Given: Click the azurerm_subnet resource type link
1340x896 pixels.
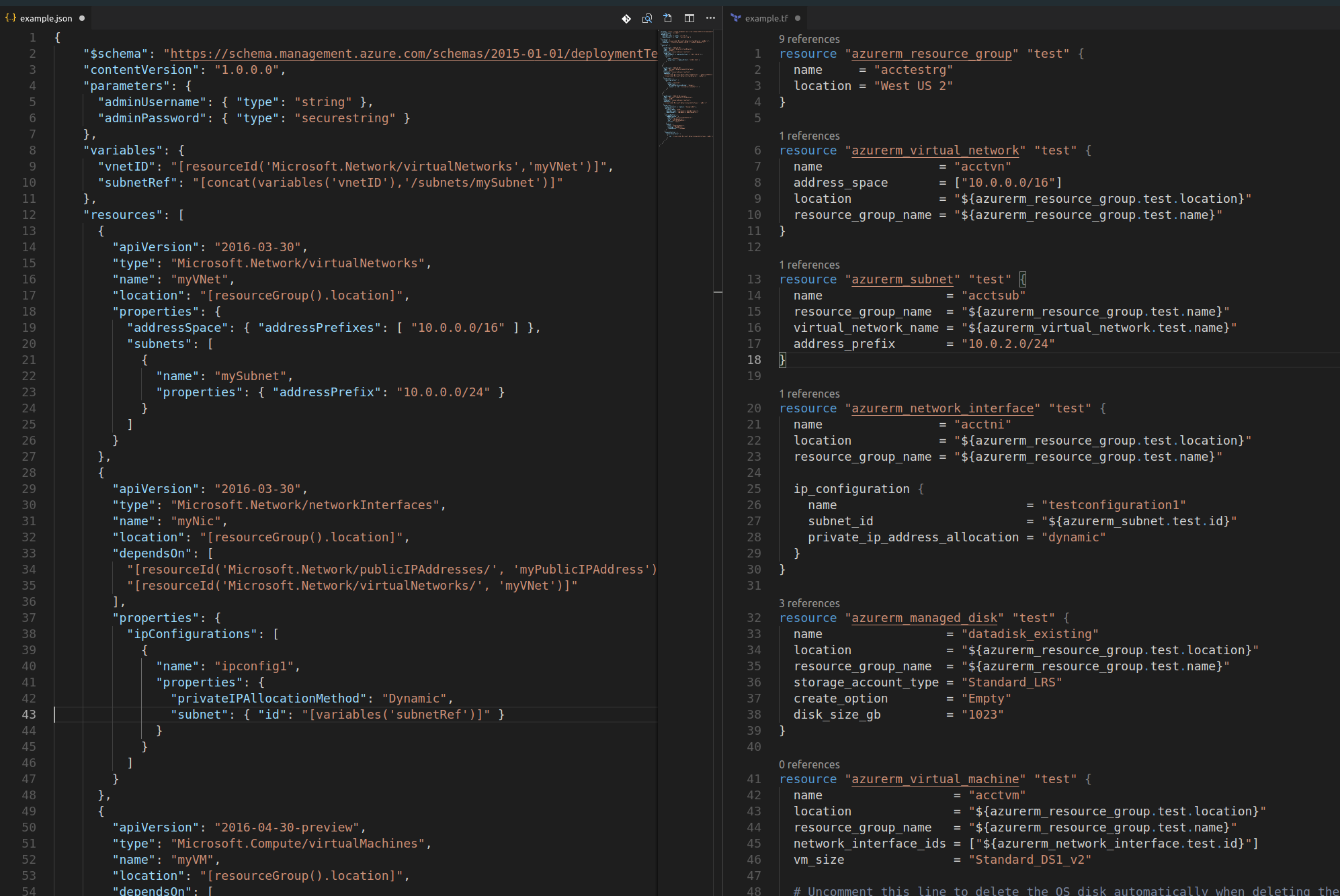Looking at the screenshot, I should (903, 279).
